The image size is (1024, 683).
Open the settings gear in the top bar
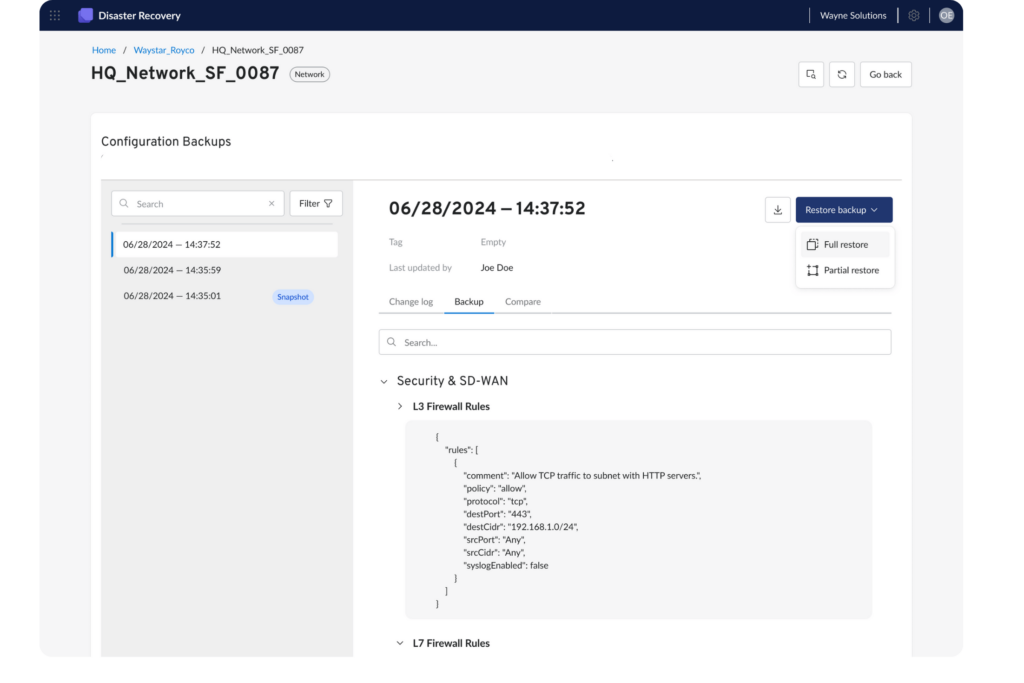(913, 15)
